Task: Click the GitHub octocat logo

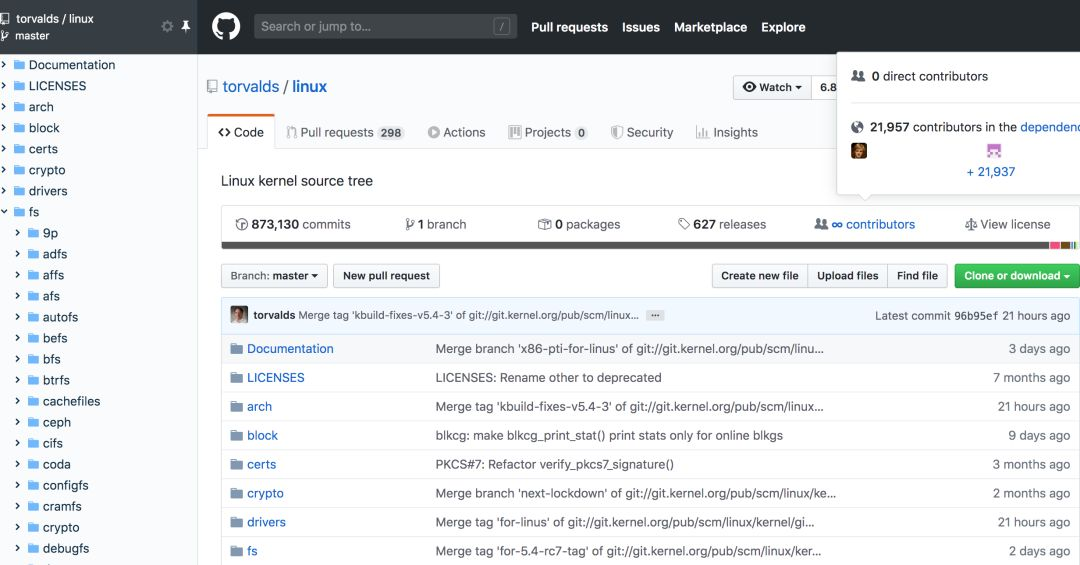Action: coord(226,27)
